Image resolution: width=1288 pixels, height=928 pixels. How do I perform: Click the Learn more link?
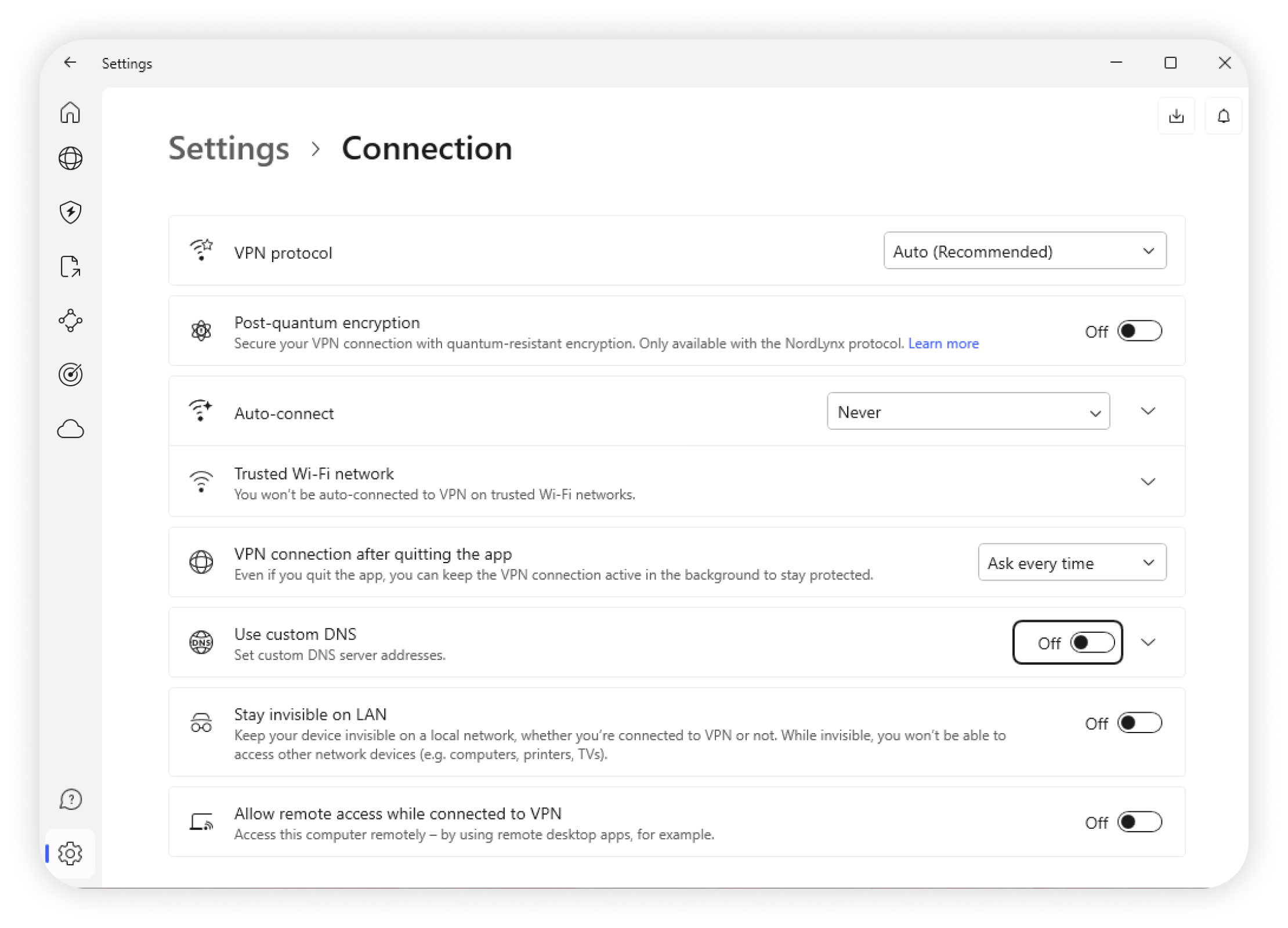pyautogui.click(x=943, y=344)
